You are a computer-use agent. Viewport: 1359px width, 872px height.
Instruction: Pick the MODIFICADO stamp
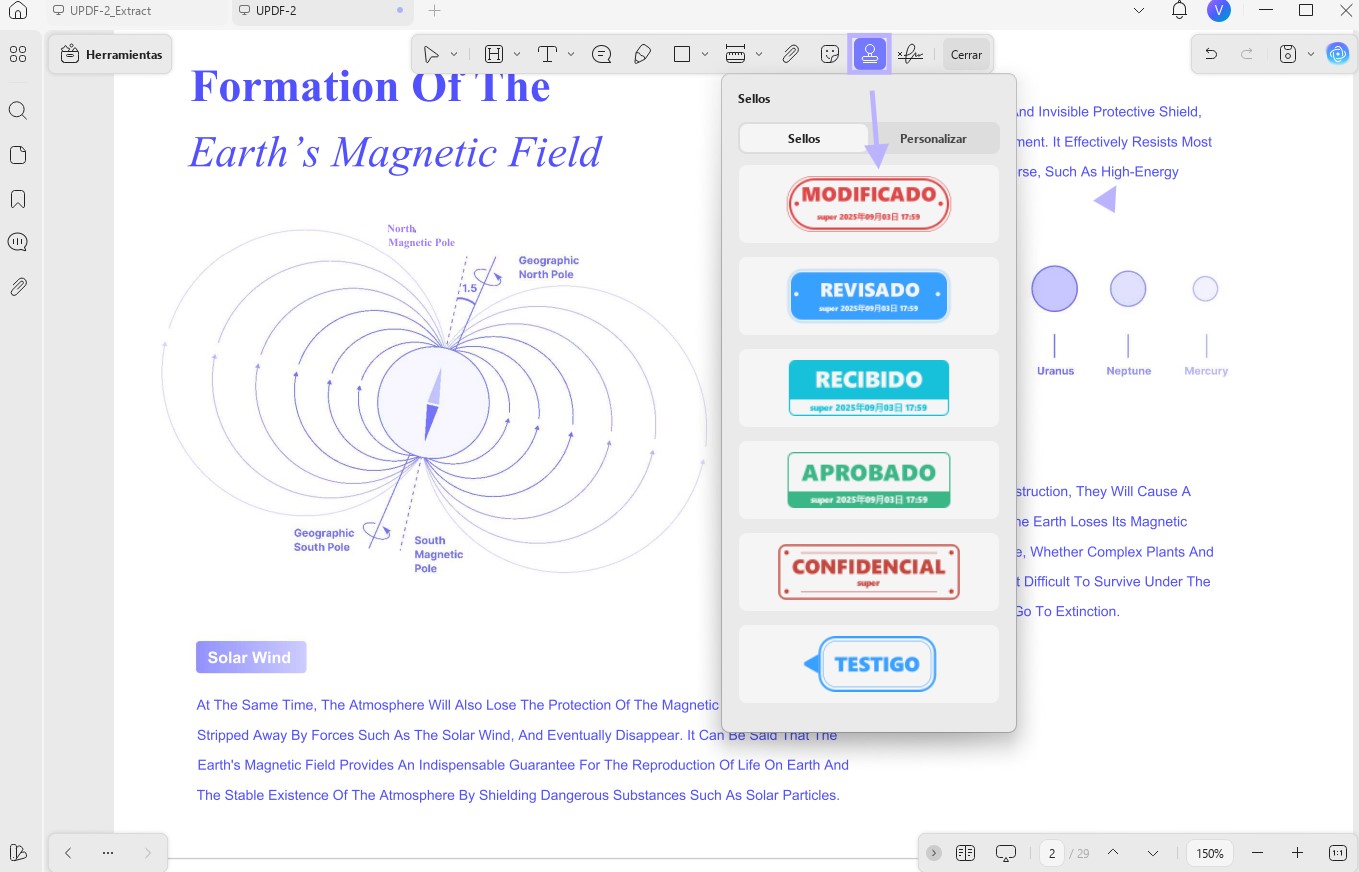tap(869, 204)
